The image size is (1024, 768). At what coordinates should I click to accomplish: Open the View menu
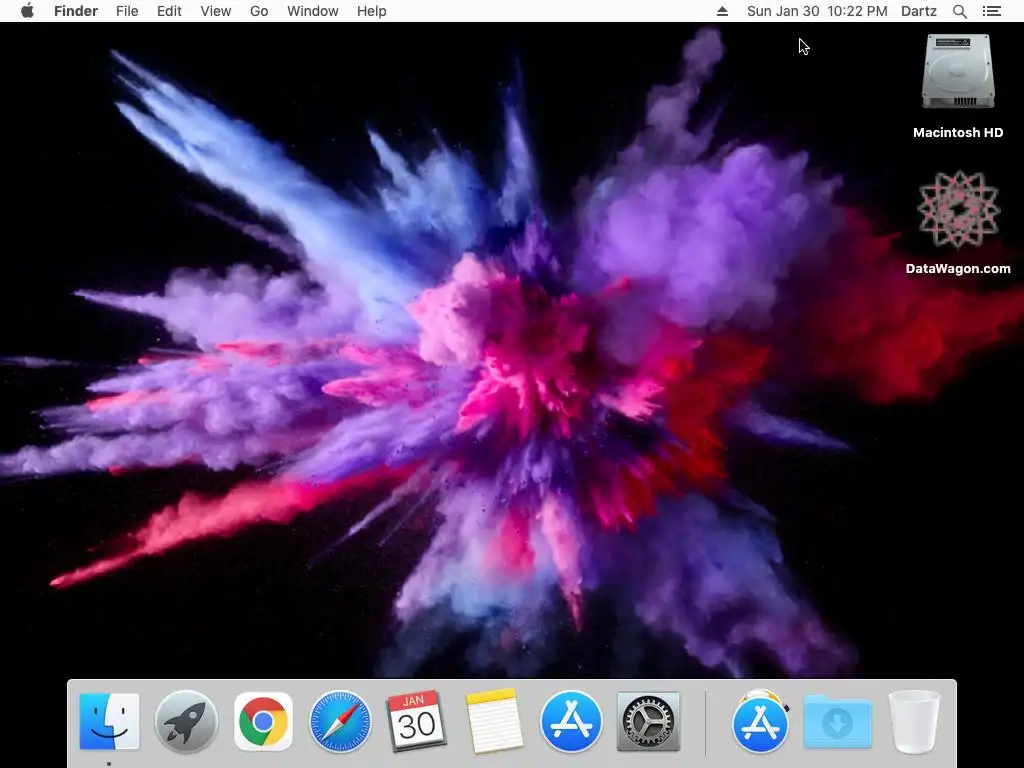coord(216,11)
